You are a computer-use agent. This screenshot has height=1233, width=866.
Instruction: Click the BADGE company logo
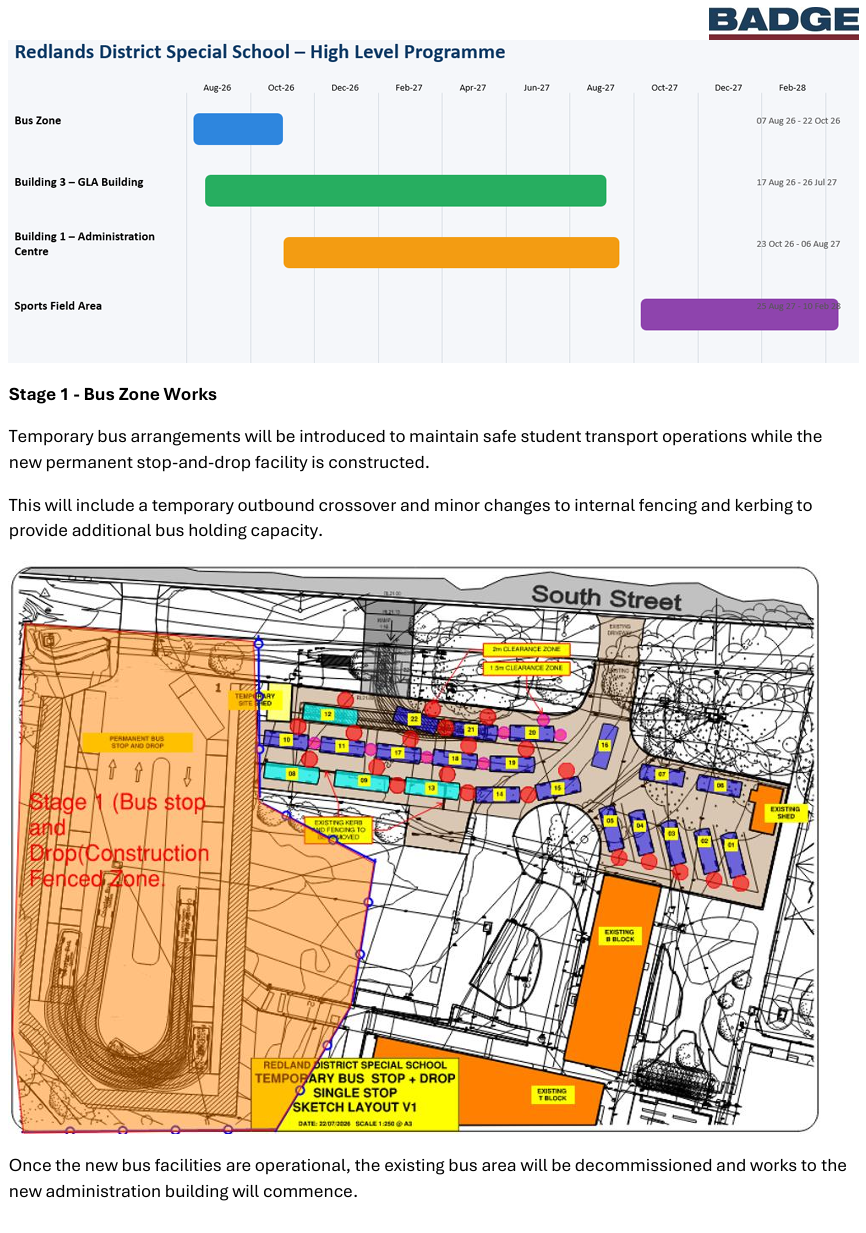tap(783, 21)
